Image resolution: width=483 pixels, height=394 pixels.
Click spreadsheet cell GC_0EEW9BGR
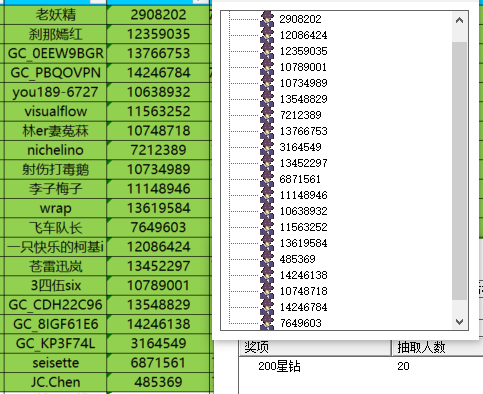55,53
